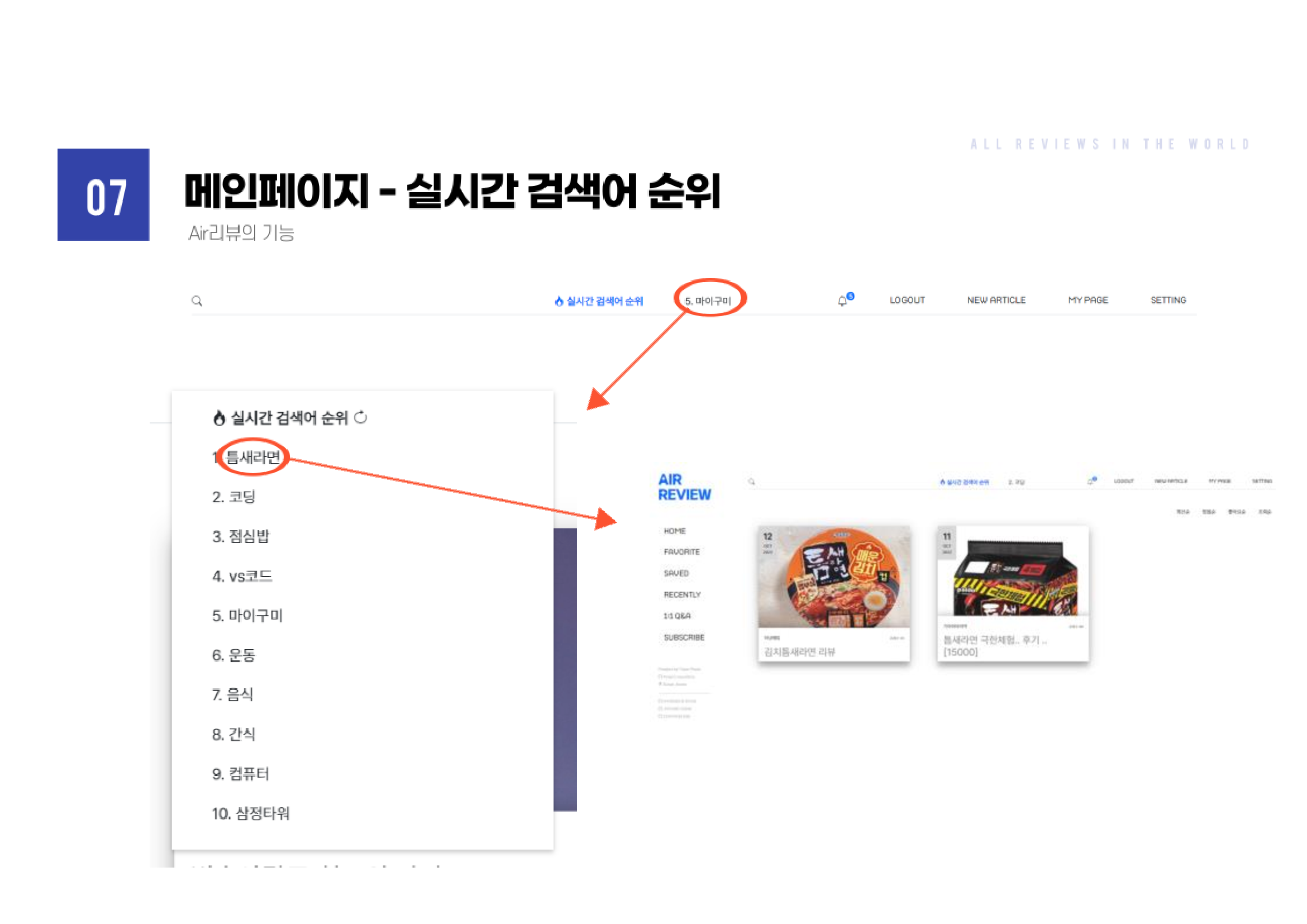Go to MY PAGE in top navigation
The height and width of the screenshot is (924, 1307).
point(1088,300)
